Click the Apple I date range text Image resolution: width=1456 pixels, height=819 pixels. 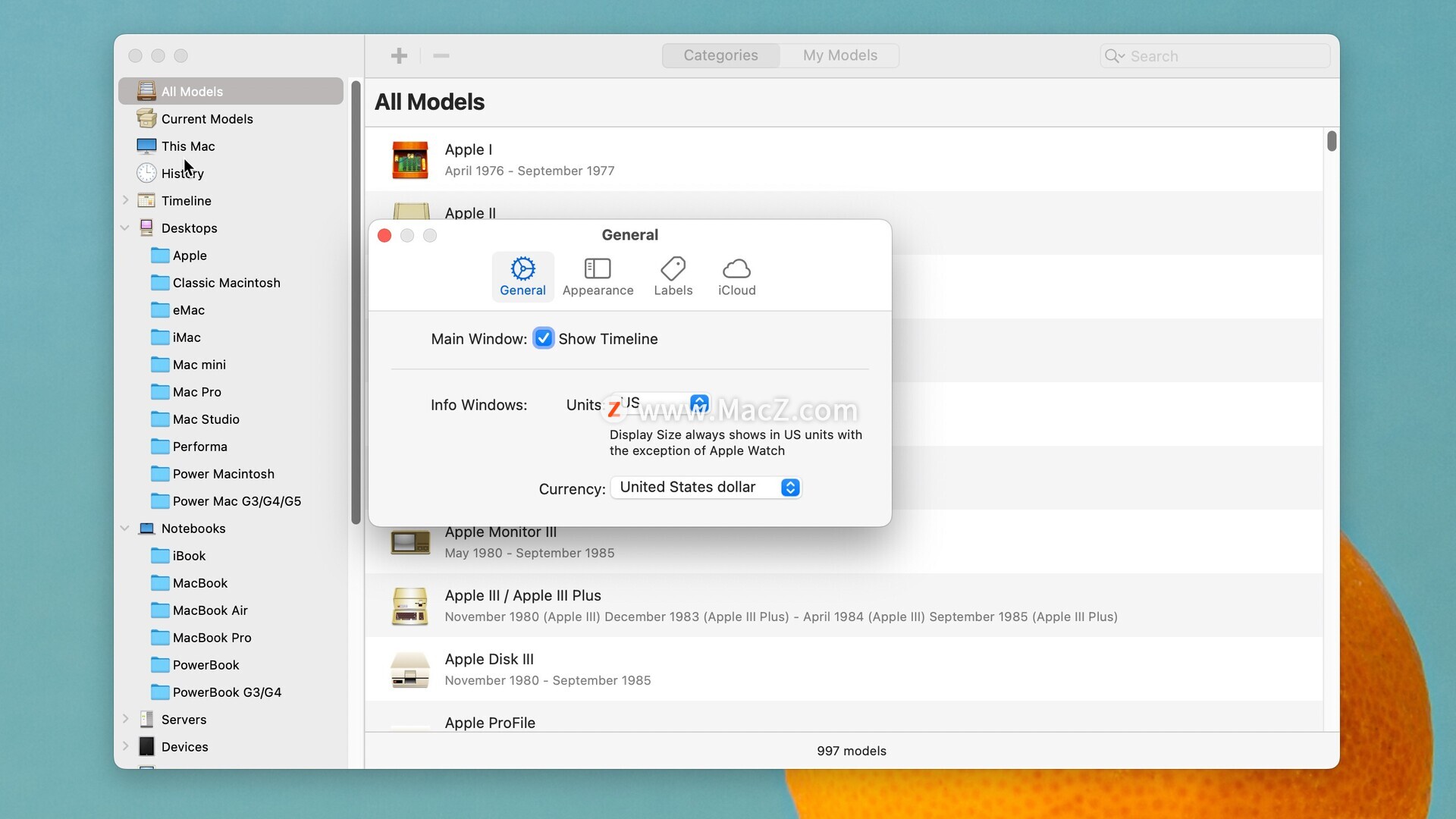(x=529, y=171)
